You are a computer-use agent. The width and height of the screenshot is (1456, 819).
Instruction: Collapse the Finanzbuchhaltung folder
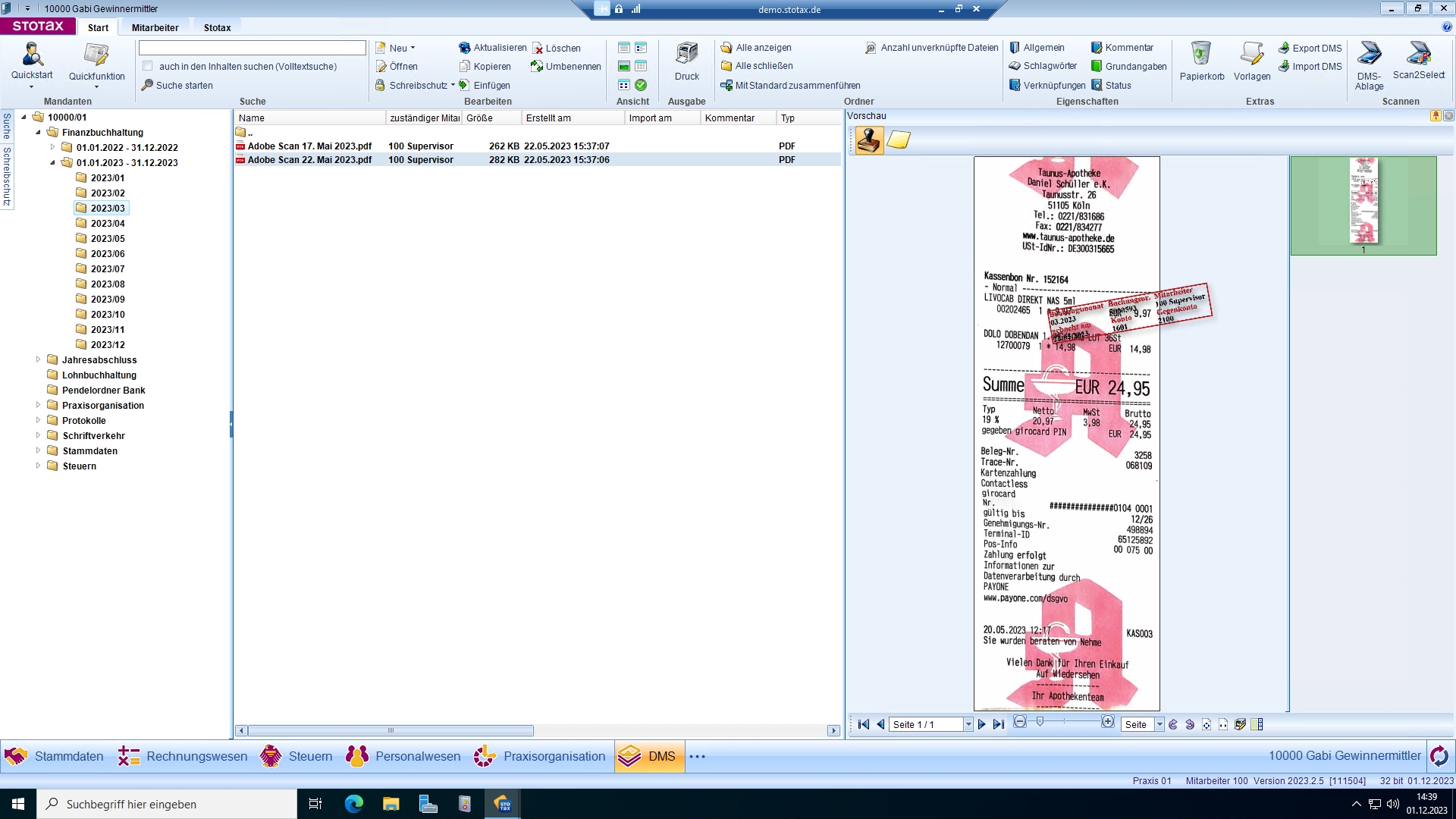(x=38, y=132)
